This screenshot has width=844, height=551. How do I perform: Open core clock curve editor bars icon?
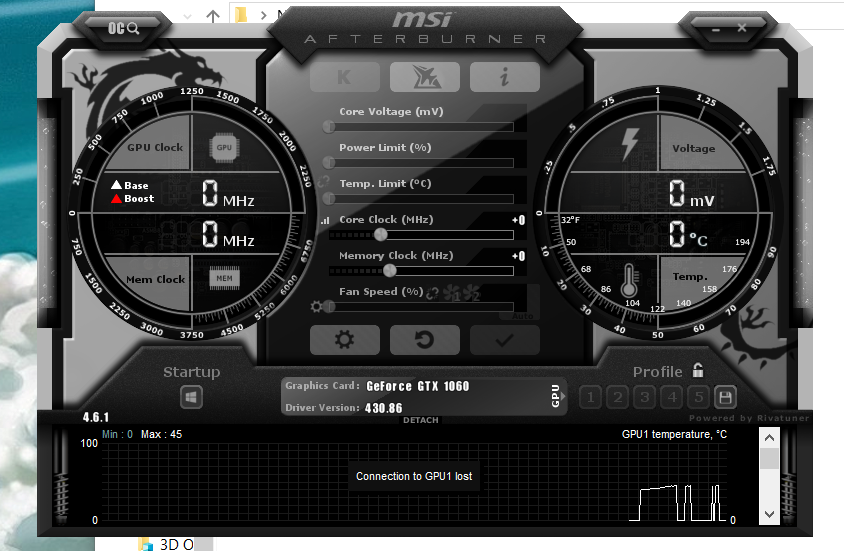[x=325, y=220]
